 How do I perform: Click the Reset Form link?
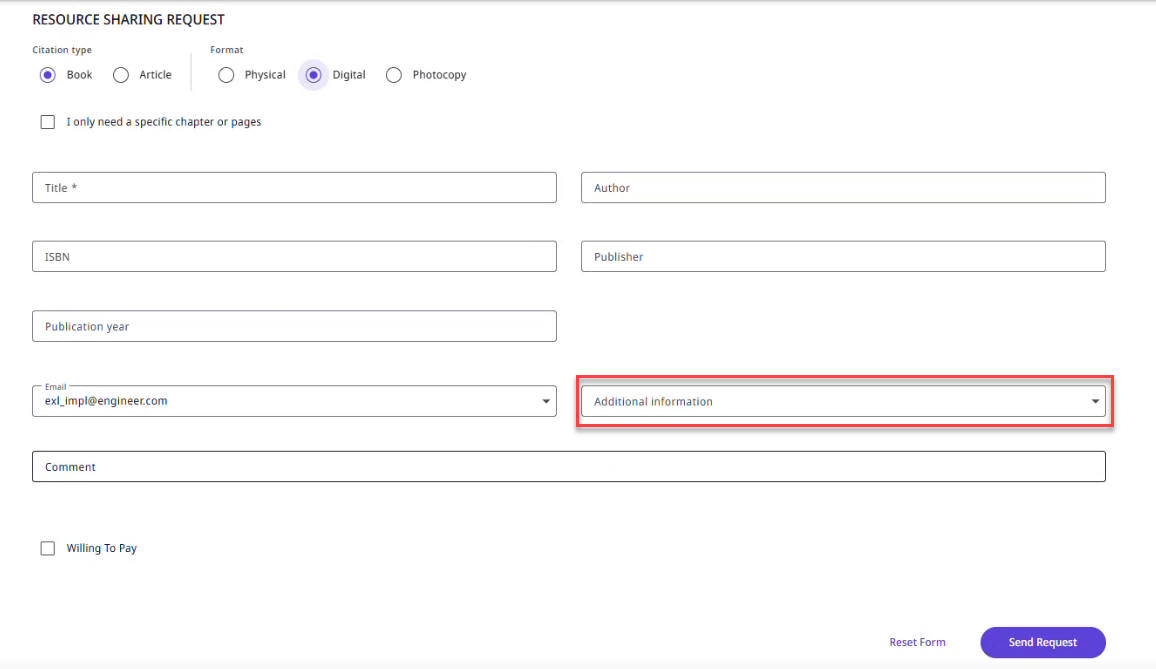[x=917, y=642]
